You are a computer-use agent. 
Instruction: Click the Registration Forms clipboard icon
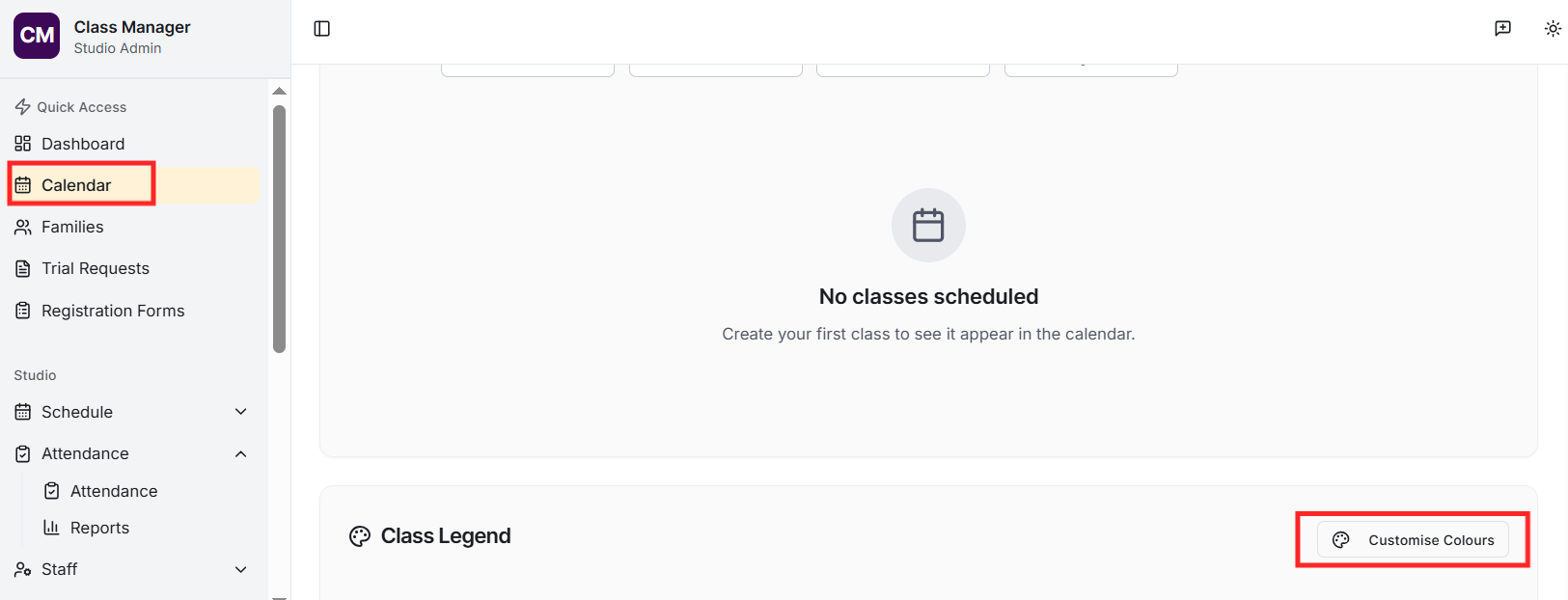(23, 311)
